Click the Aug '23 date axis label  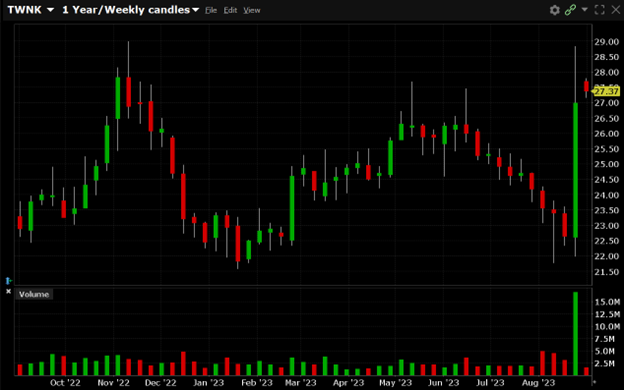click(x=538, y=383)
